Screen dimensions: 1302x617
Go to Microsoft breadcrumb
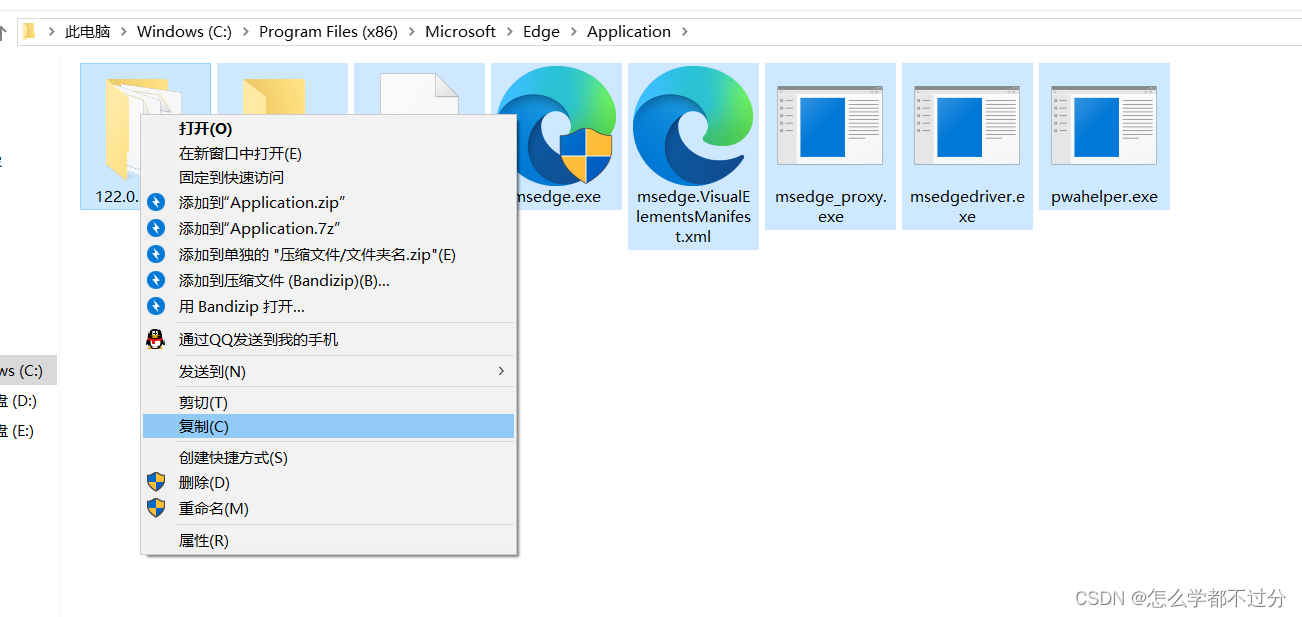(460, 32)
